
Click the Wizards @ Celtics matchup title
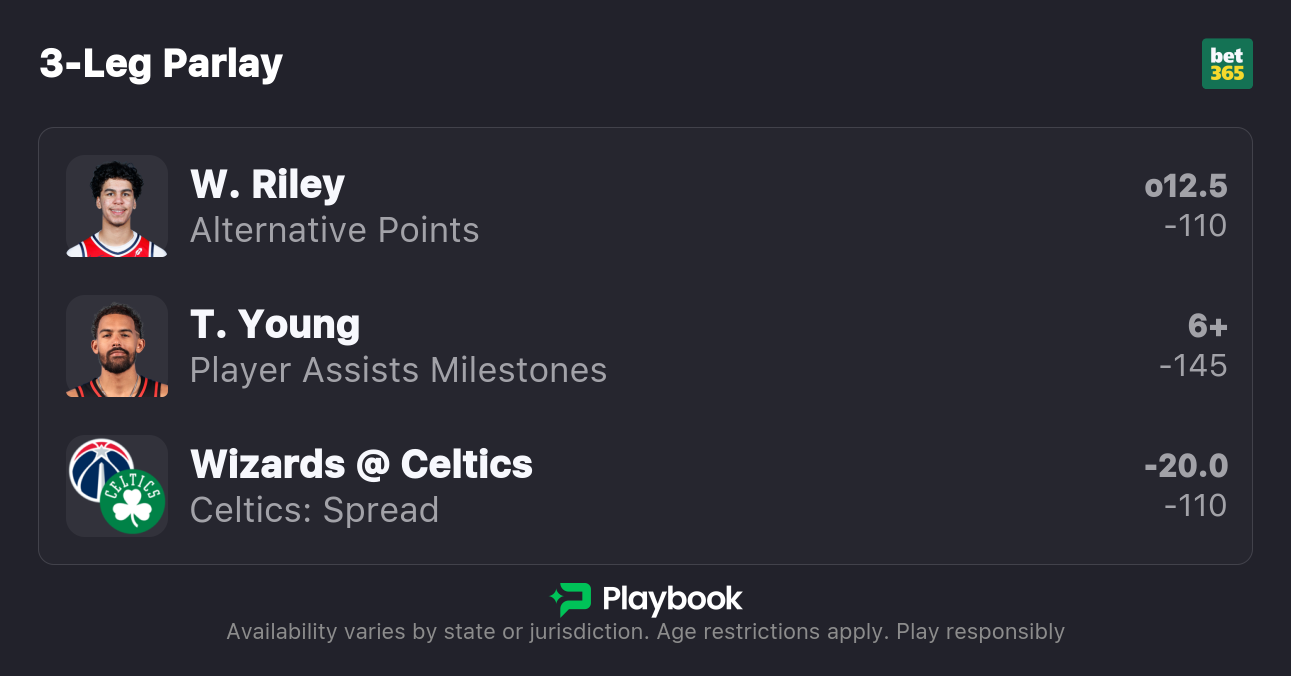coord(361,464)
